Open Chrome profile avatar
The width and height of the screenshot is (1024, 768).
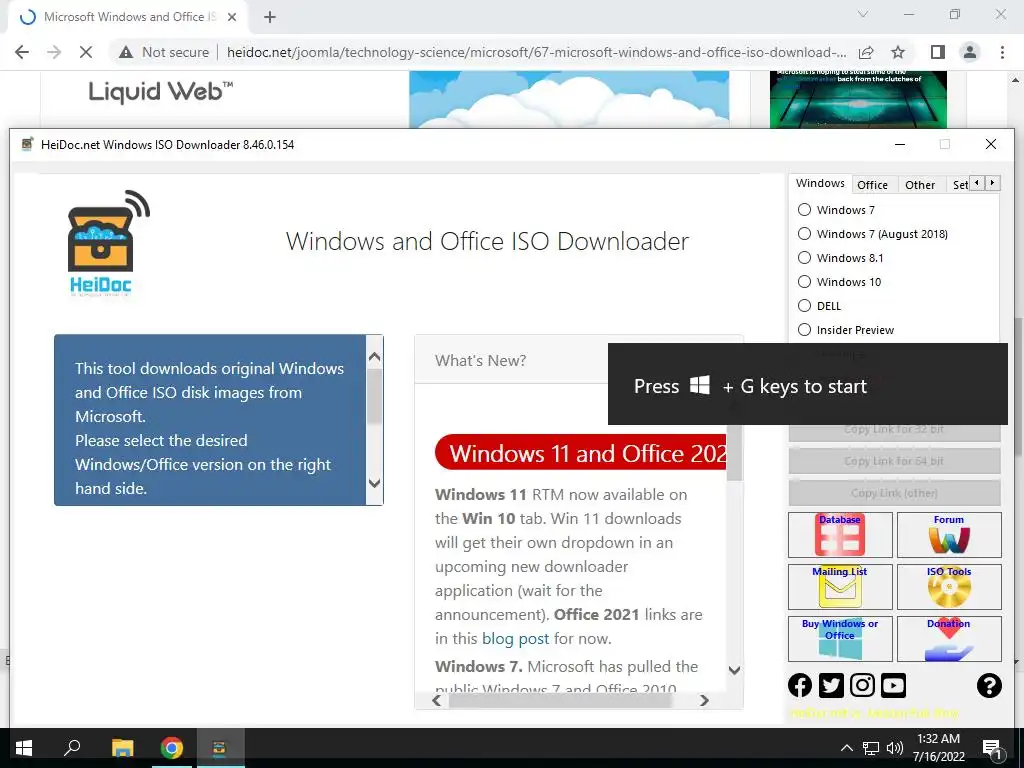970,52
